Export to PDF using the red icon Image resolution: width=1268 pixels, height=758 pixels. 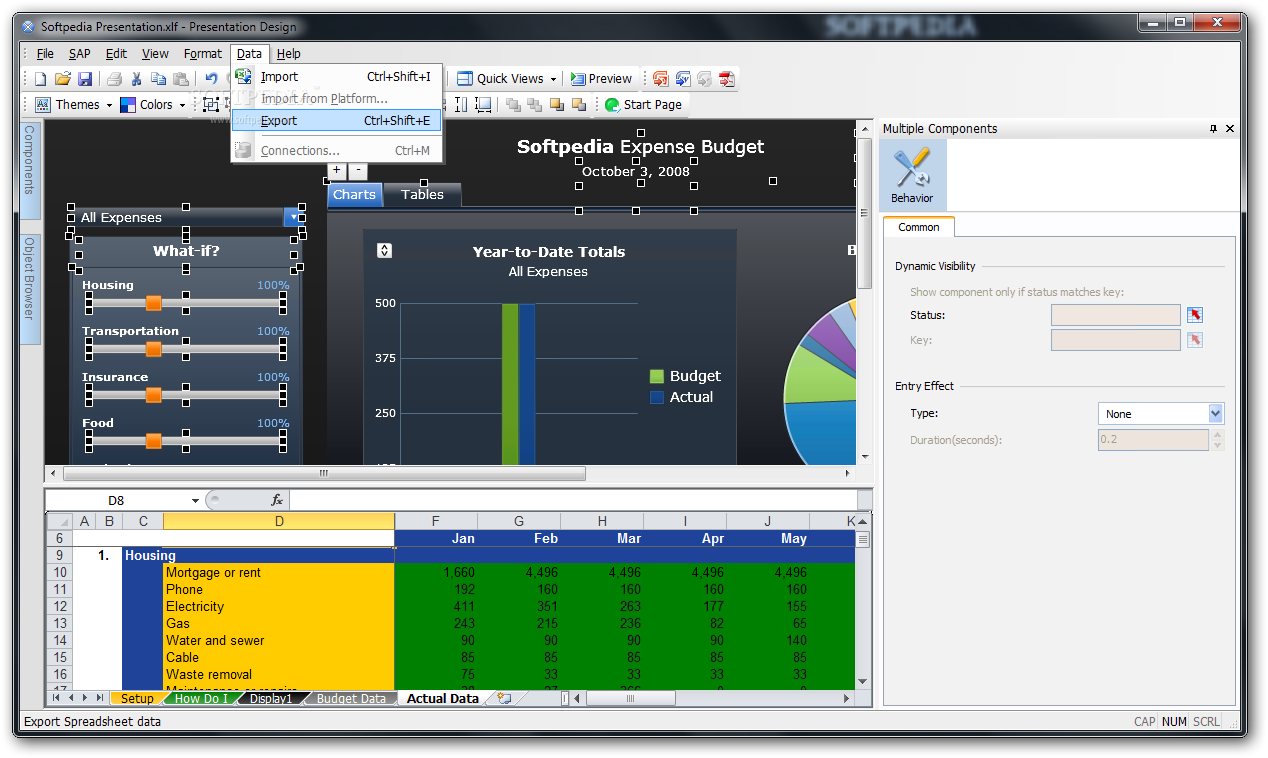[727, 79]
